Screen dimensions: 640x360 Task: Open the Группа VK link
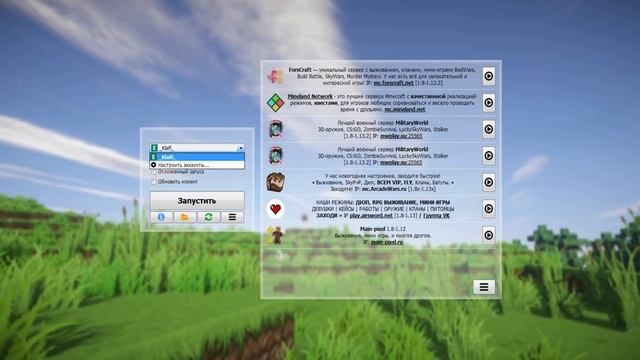[x=436, y=215]
